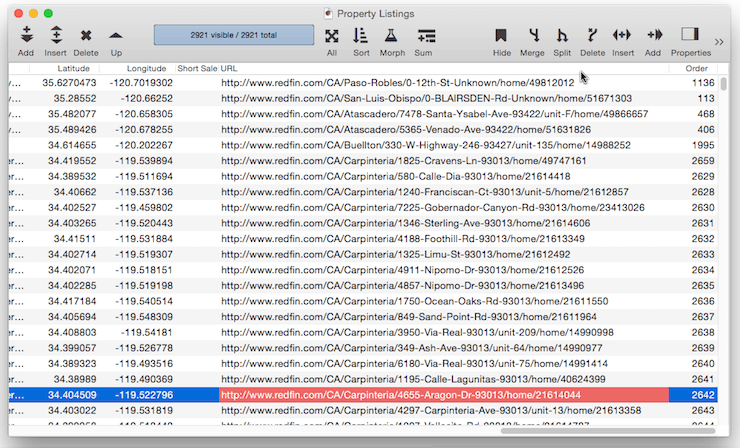This screenshot has height=448, width=740.
Task: Click the 2921 visible / 2921 total box
Action: 234,35
